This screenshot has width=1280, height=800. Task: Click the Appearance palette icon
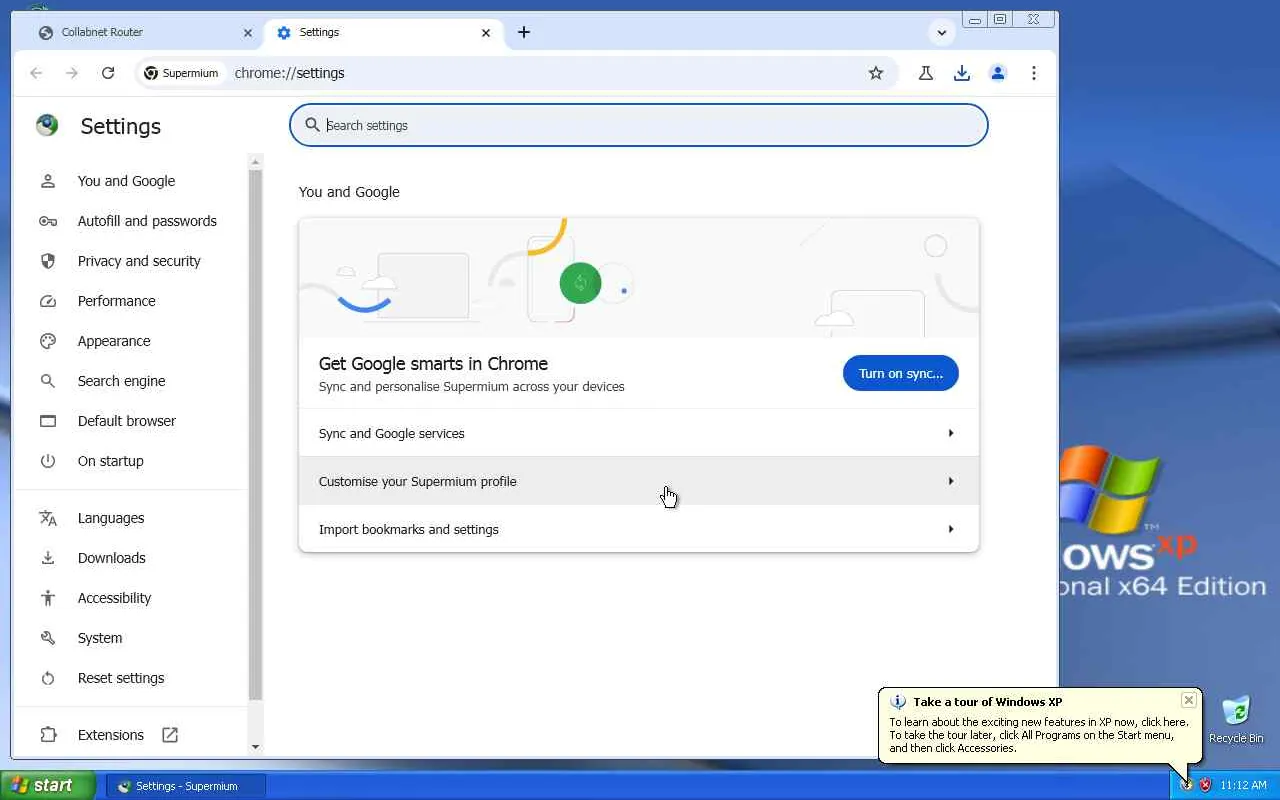pos(48,341)
